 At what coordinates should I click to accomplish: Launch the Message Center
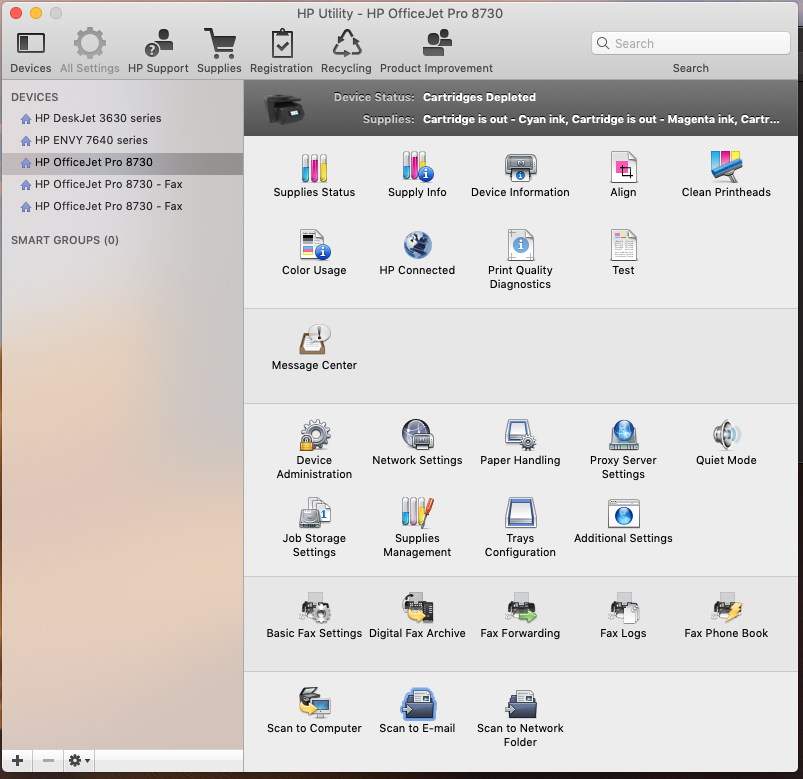coord(314,340)
